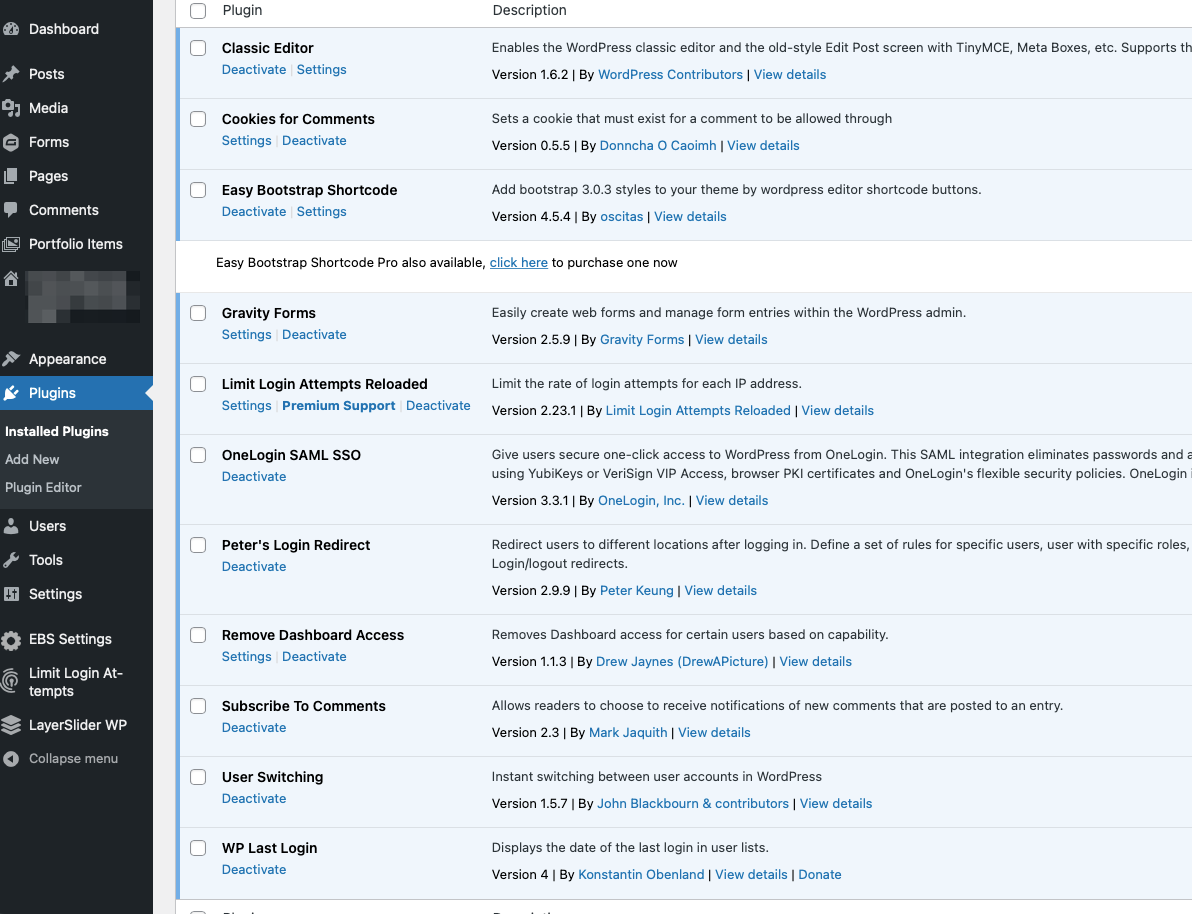Select the OneLogin SAML SSO checkbox
1192x914 pixels.
coord(198,455)
